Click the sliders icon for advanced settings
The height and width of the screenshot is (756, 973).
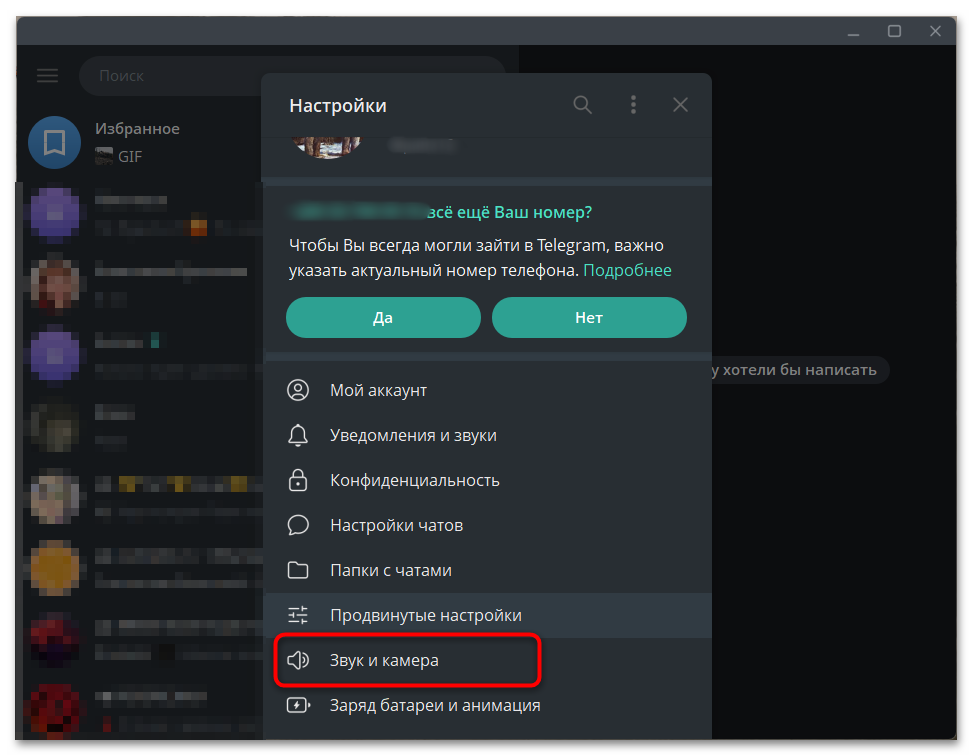(298, 615)
